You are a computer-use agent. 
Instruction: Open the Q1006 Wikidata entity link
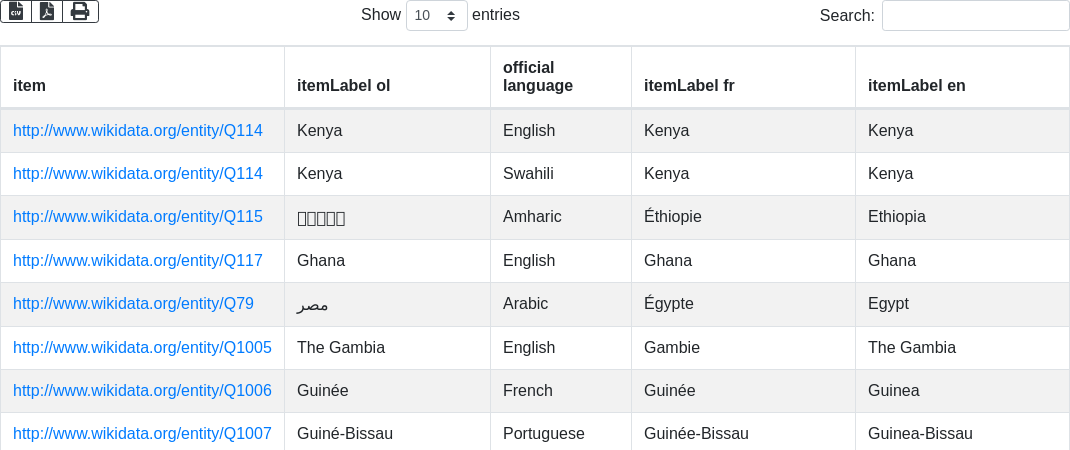(x=142, y=391)
